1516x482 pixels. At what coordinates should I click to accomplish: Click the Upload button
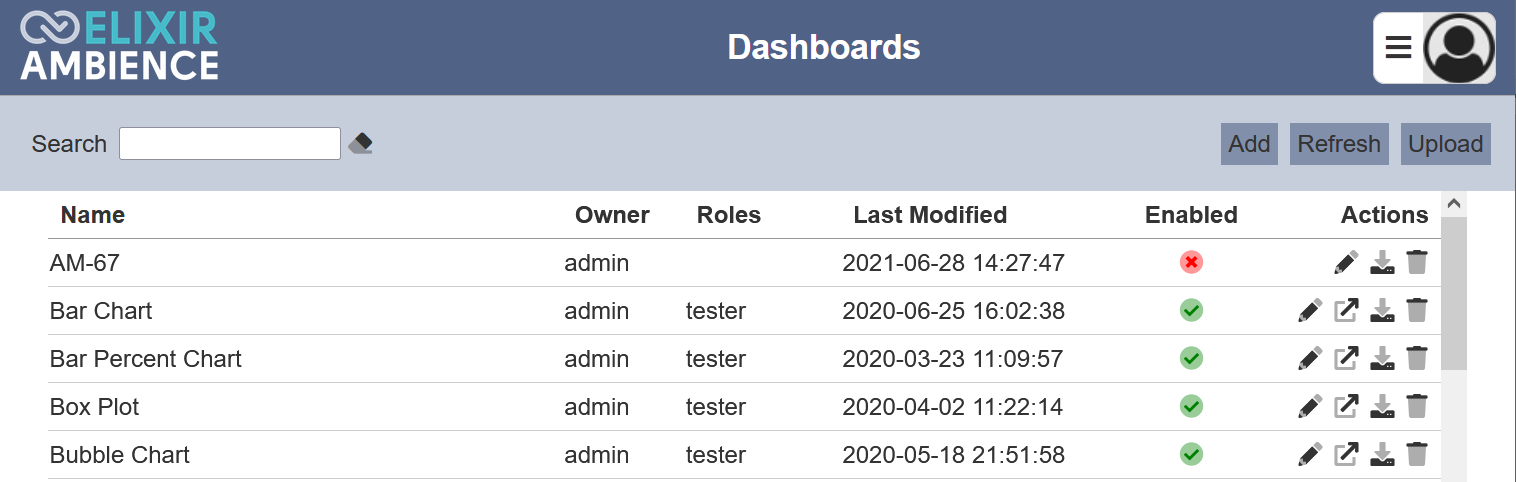[x=1445, y=144]
